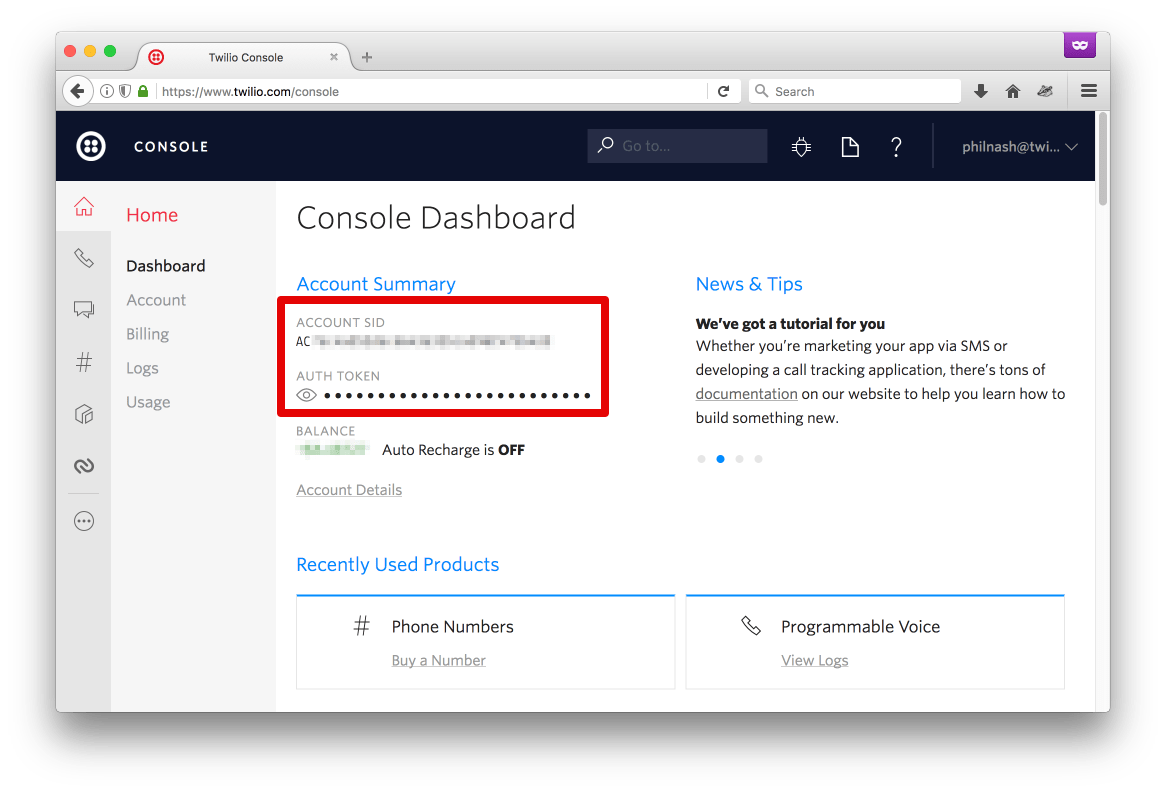This screenshot has width=1166, height=792.
Task: Open Account in the side navigation
Action: click(156, 300)
